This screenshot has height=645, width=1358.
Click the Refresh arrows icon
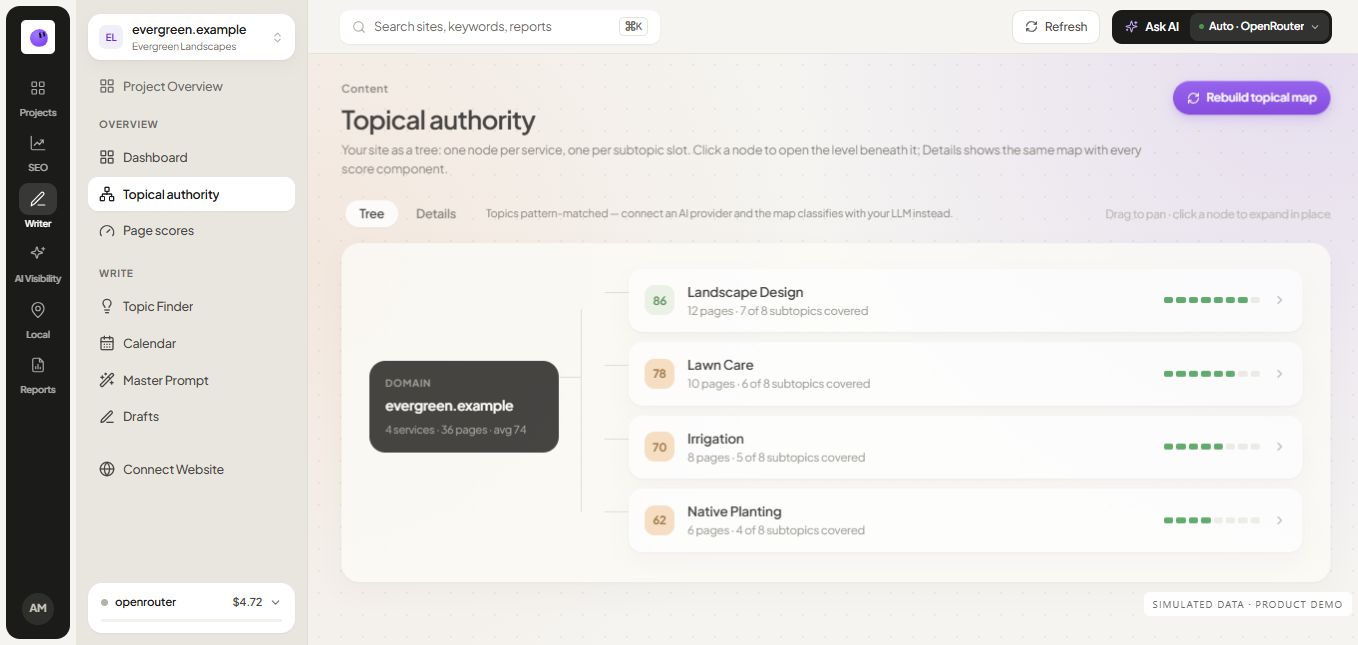(x=1032, y=27)
